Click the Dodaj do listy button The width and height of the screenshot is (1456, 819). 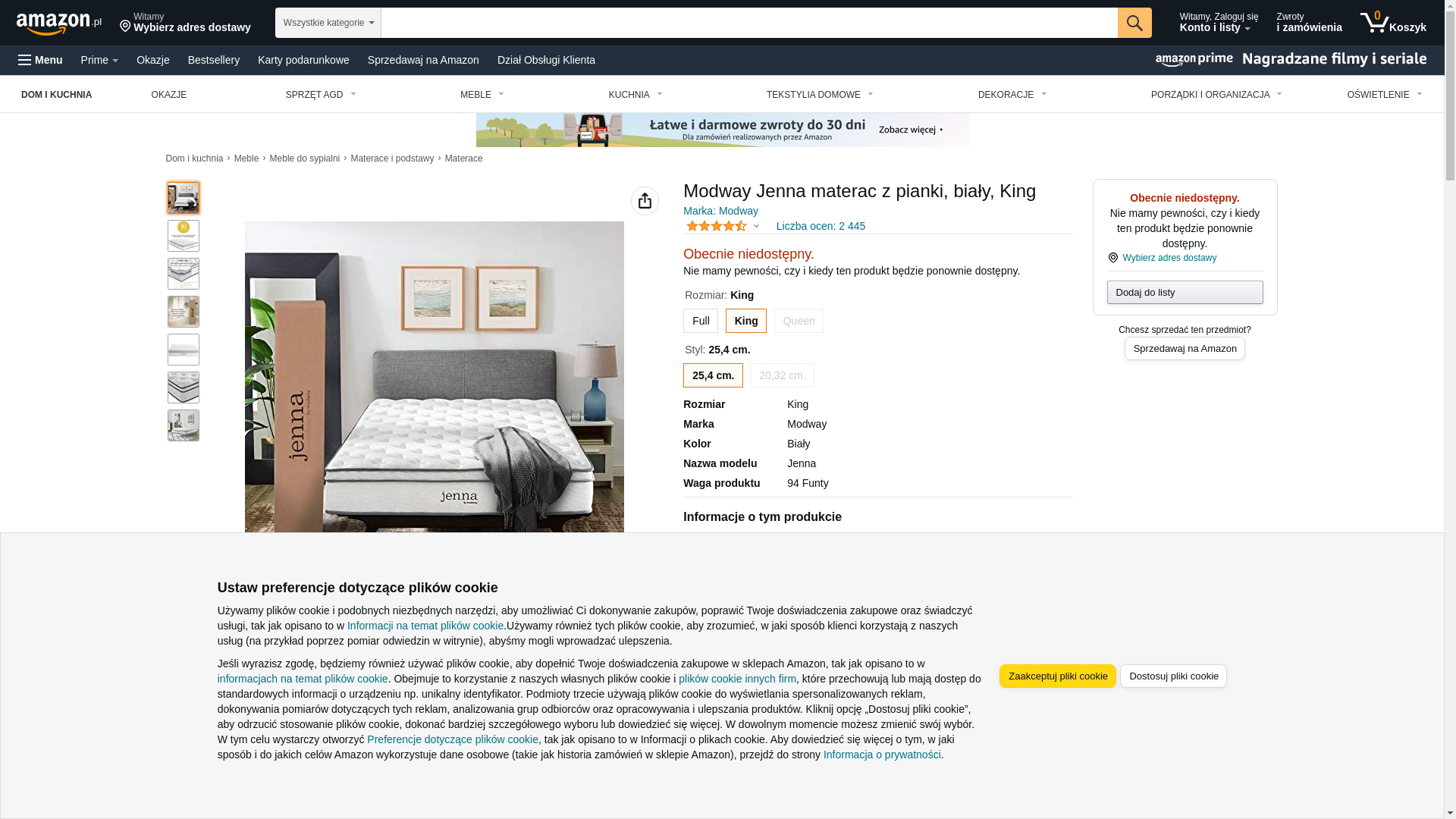1185,293
